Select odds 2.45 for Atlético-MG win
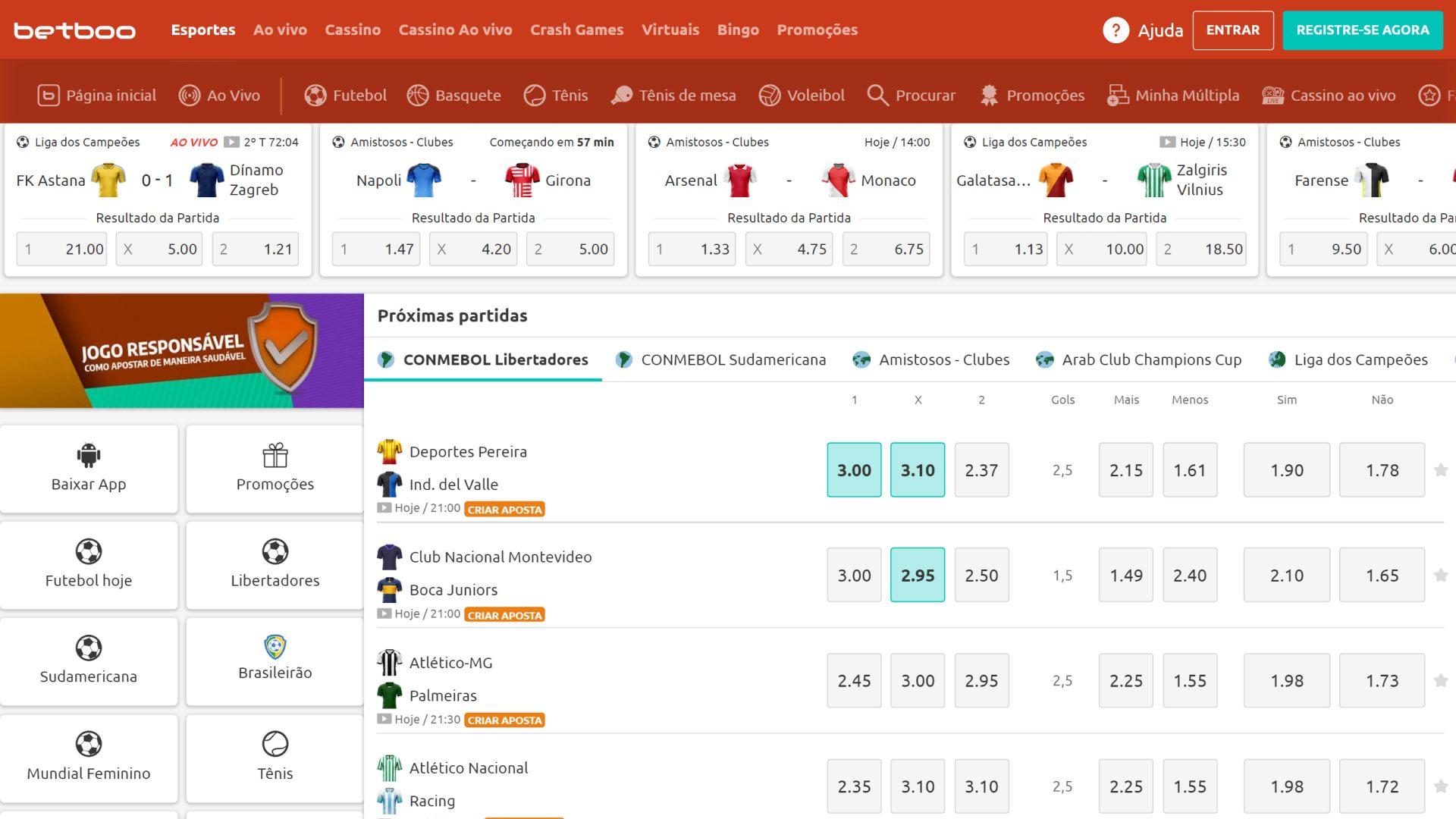 coord(854,681)
